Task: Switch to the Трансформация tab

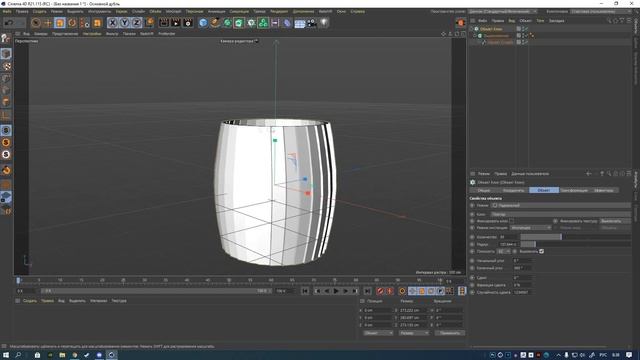Action: click(574, 190)
